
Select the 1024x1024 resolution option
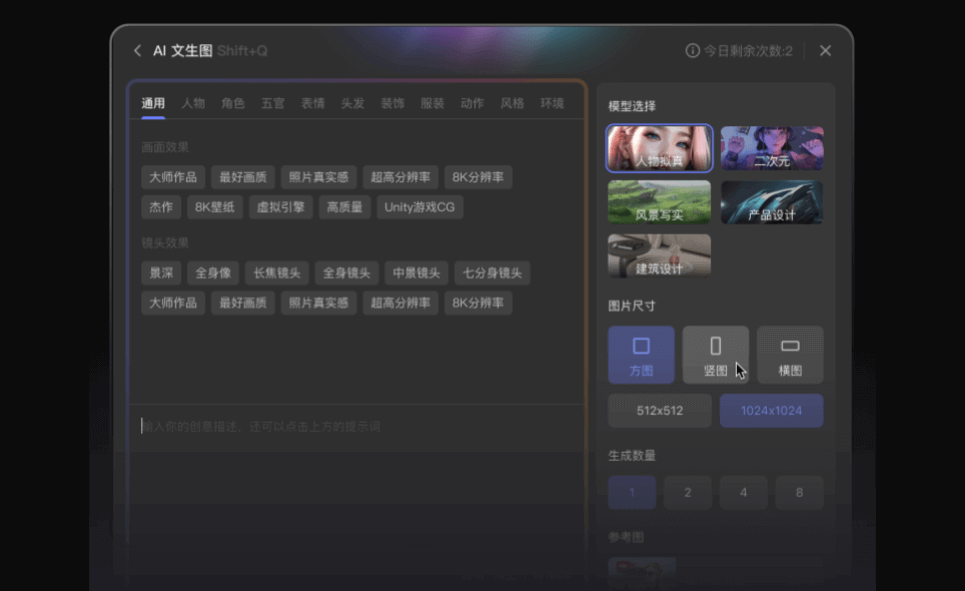pyautogui.click(x=771, y=410)
